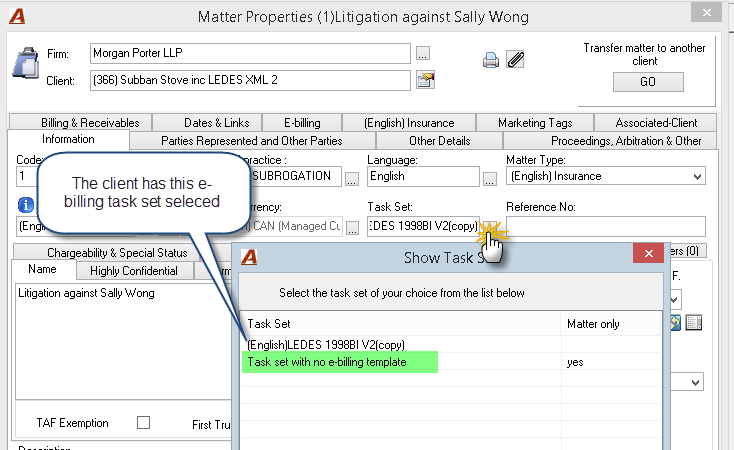
Task: Select (English)LEDES 1998BI V2(copy) task set row
Action: tap(451, 345)
